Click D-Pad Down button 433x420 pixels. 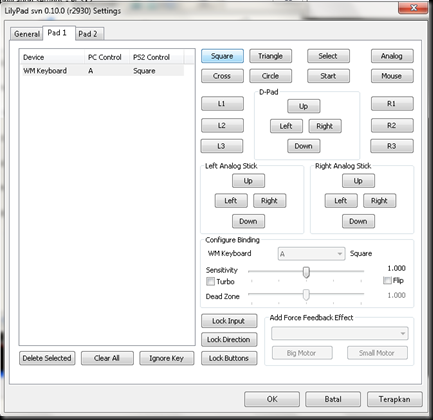click(304, 146)
